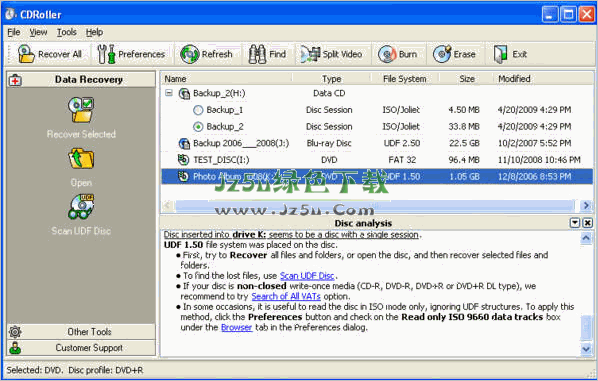The width and height of the screenshot is (598, 381).
Task: Sort by the Size column header
Action: pyautogui.click(x=467, y=79)
